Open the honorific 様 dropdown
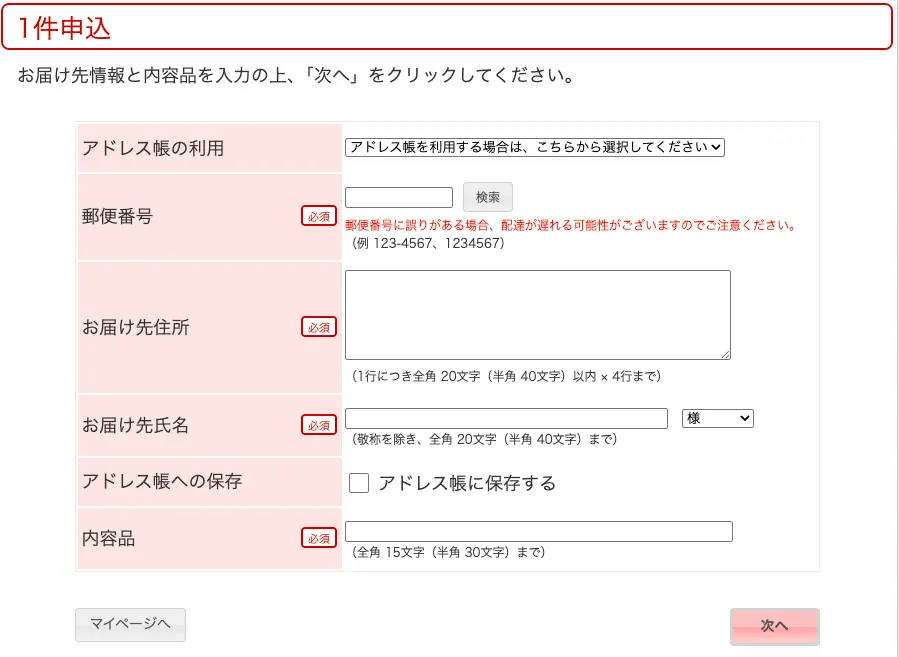Viewport: 899px width, 657px height. click(718, 418)
